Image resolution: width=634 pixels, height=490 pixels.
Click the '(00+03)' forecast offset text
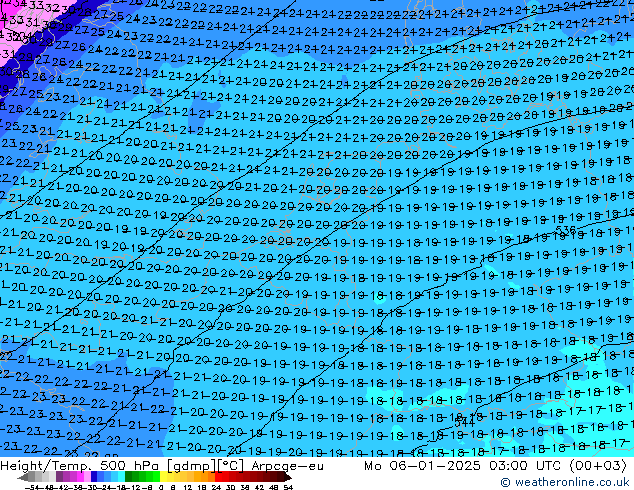[x=598, y=466]
